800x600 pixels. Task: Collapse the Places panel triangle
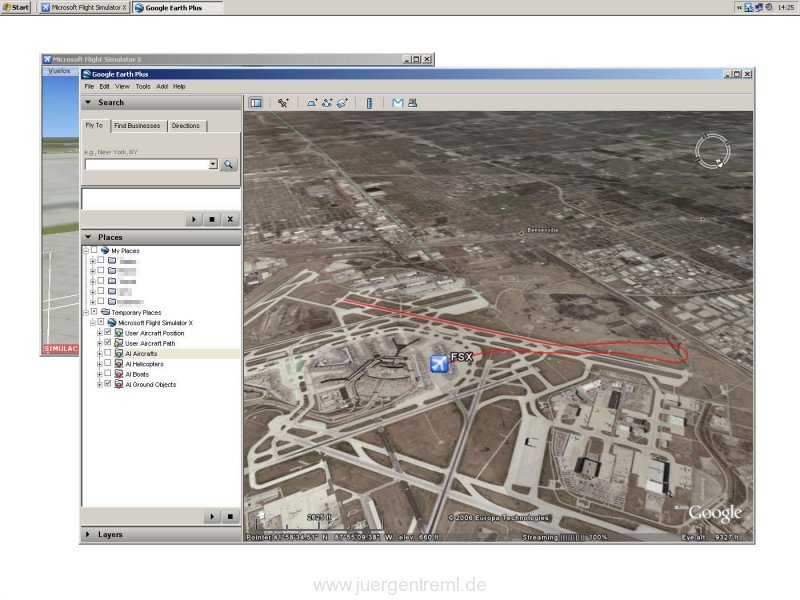[88, 237]
